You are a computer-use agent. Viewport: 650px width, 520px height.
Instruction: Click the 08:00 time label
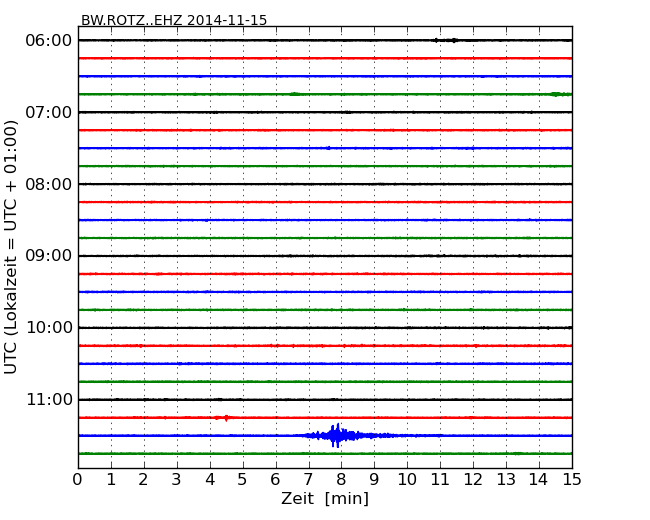pos(49,184)
